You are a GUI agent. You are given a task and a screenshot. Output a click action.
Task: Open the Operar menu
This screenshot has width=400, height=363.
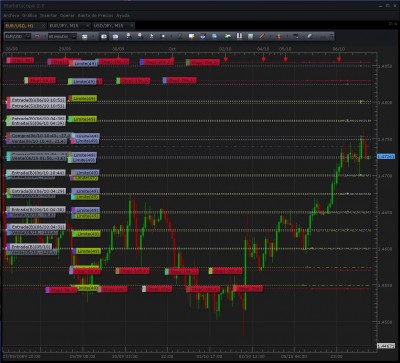tap(67, 15)
